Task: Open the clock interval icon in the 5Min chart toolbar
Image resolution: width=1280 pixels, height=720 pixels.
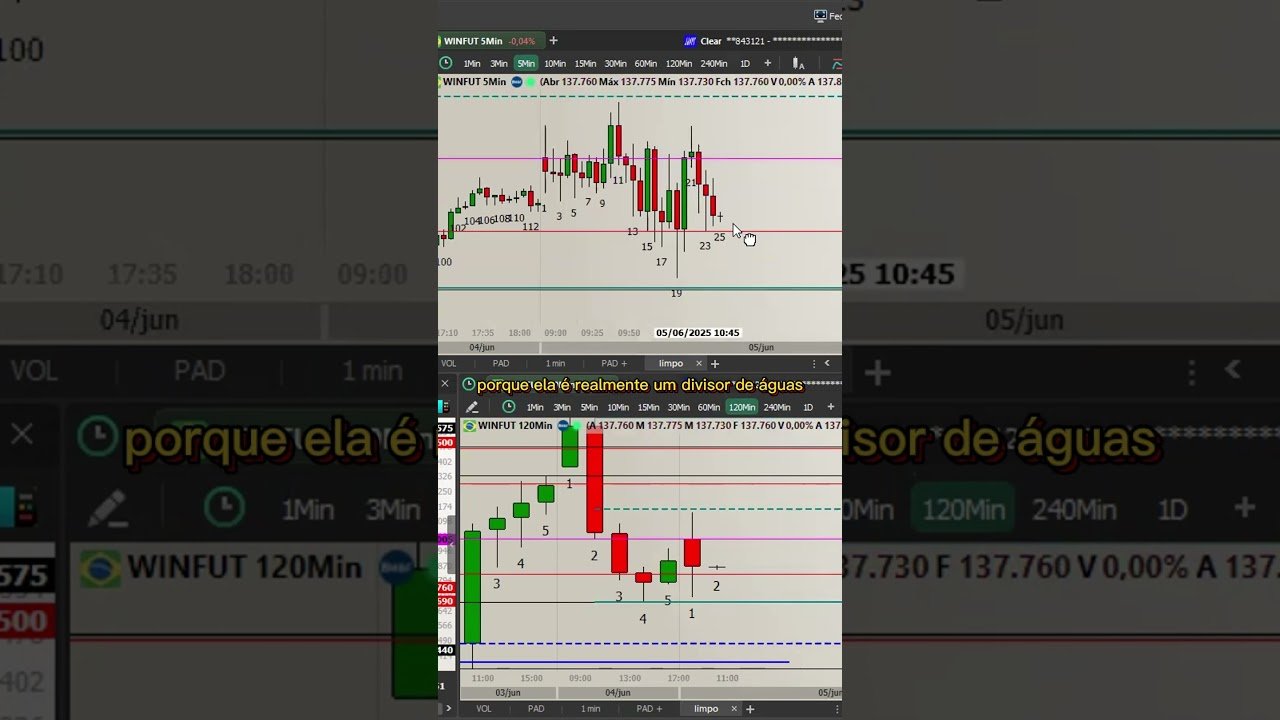Action: tap(445, 63)
